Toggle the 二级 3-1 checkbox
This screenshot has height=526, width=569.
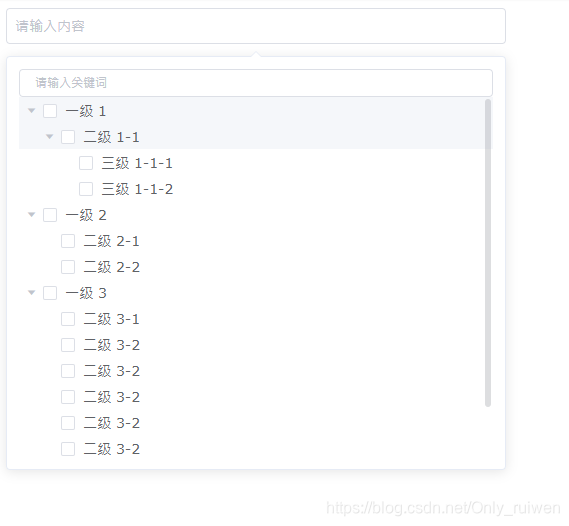(x=68, y=319)
